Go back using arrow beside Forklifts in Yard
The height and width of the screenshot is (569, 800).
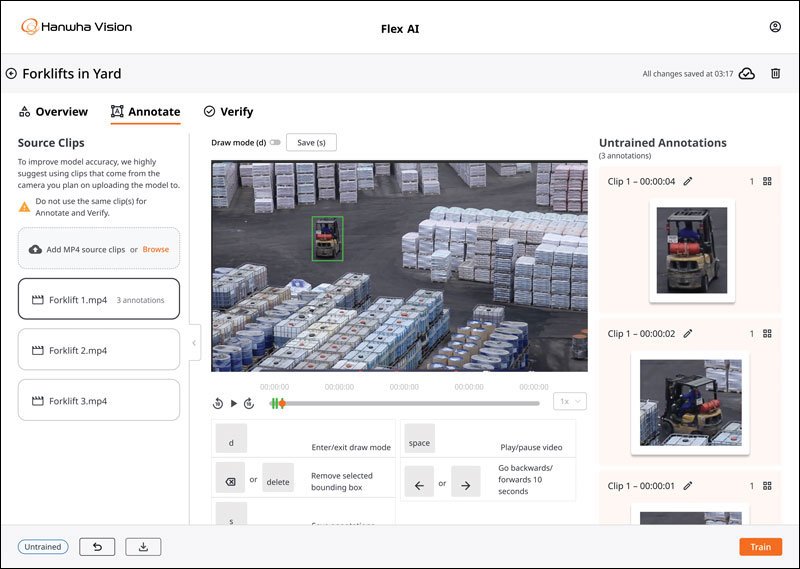coord(11,73)
